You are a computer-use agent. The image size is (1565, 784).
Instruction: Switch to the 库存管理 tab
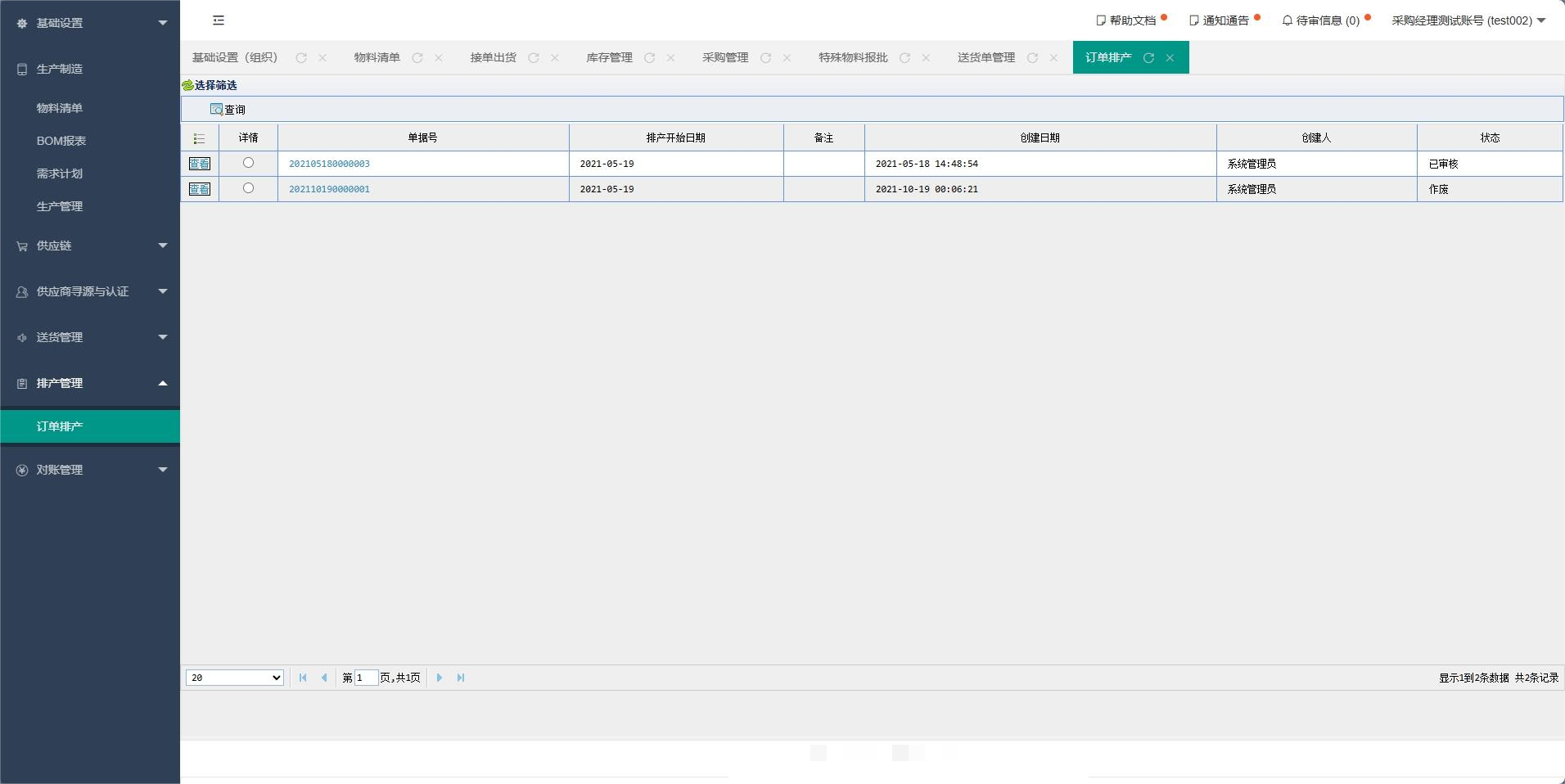610,58
